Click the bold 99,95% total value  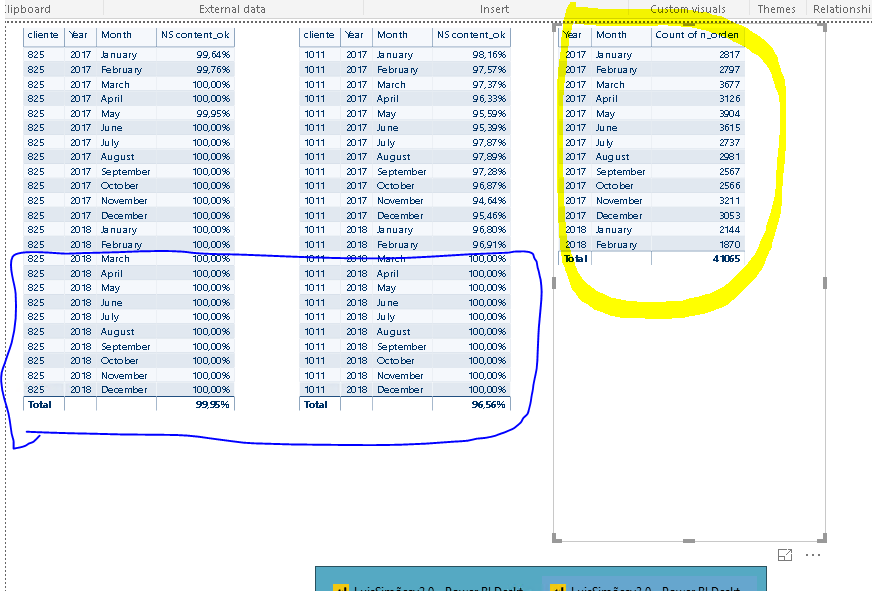(212, 405)
